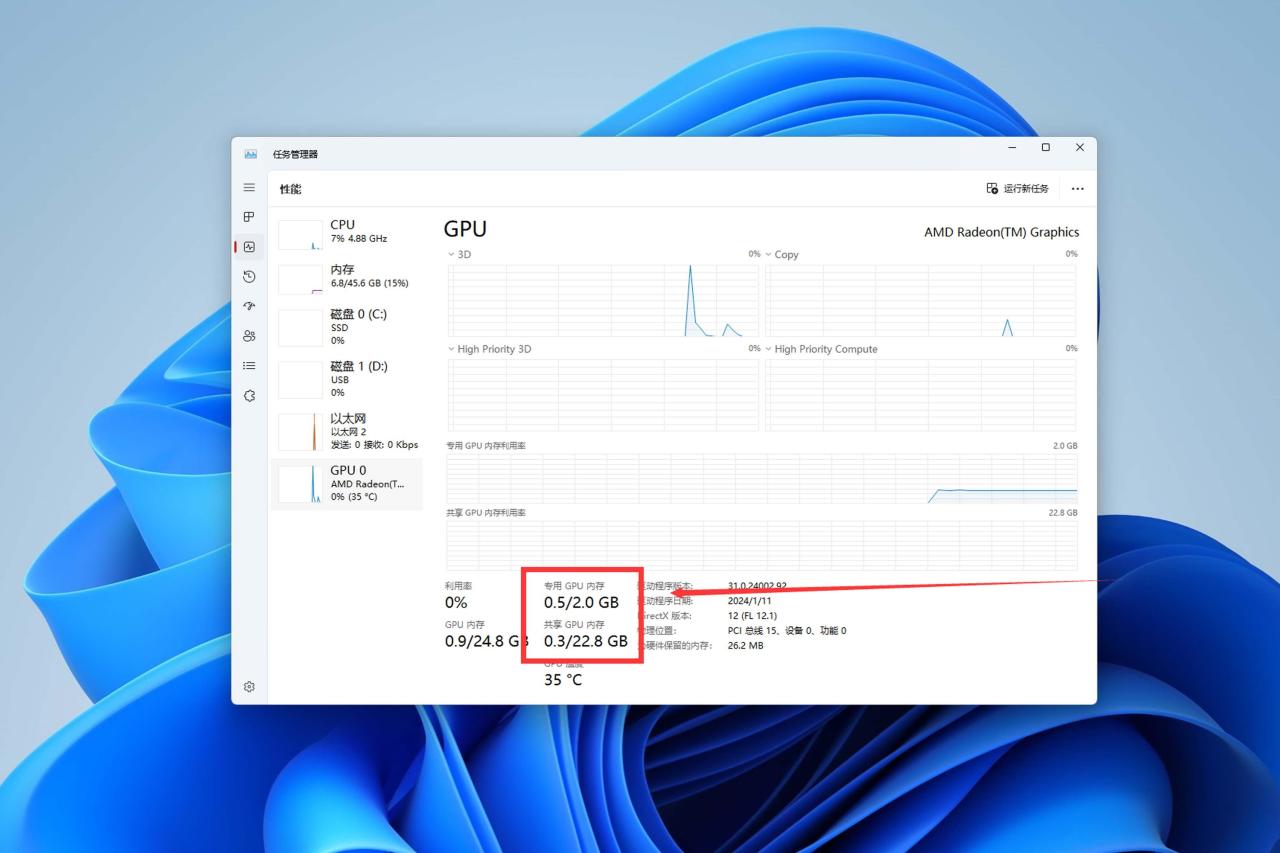This screenshot has height=853, width=1280.
Task: Select the 以太网 Ethernet item
Action: pos(347,431)
